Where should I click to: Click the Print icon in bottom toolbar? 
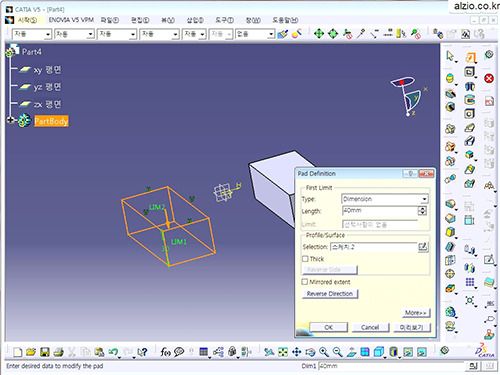point(59,352)
